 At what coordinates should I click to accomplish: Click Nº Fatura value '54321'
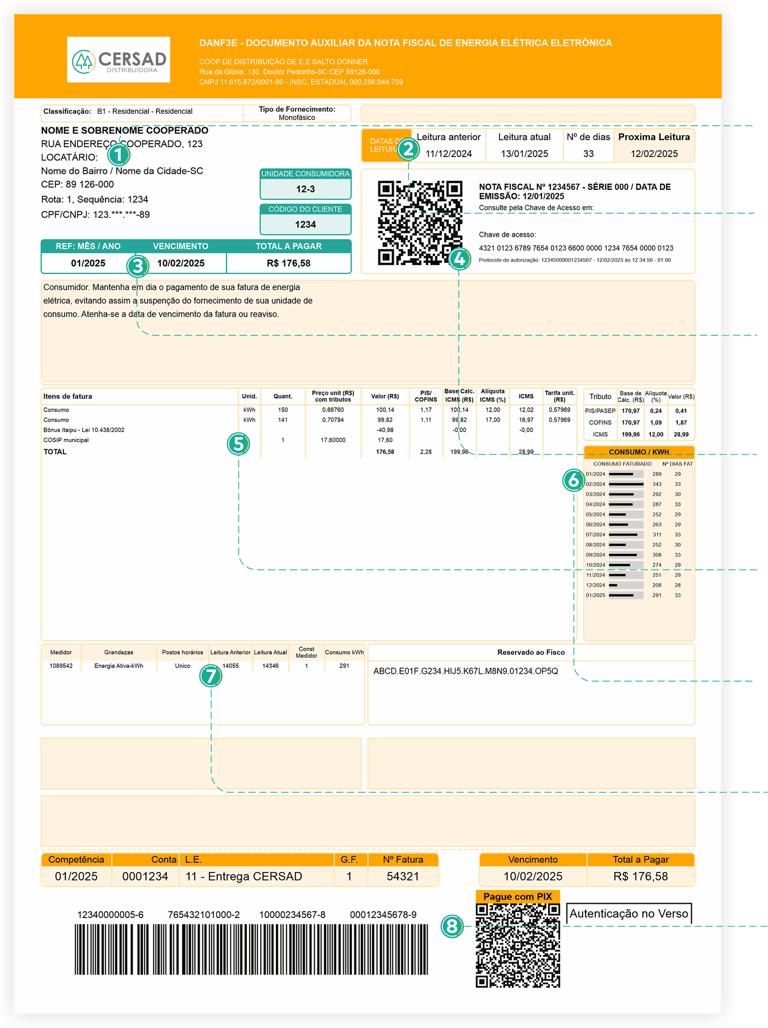coord(403,877)
